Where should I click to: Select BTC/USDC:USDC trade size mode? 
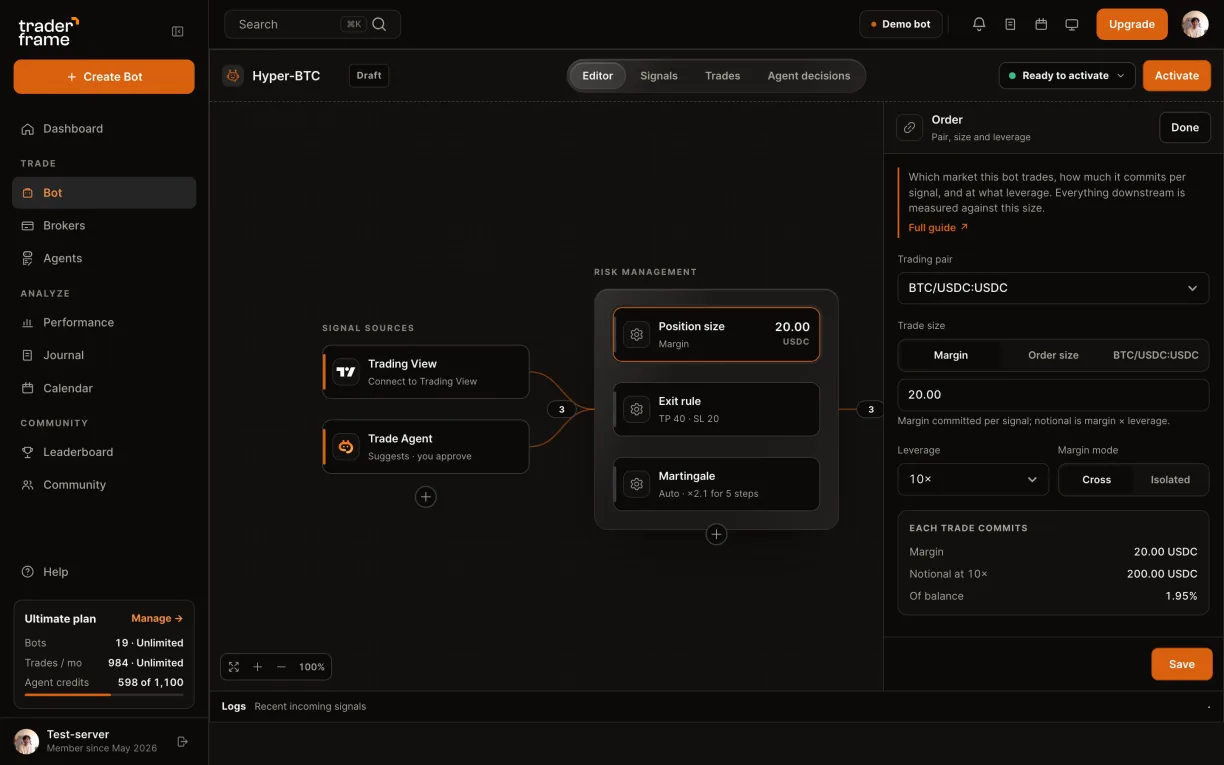point(1155,355)
